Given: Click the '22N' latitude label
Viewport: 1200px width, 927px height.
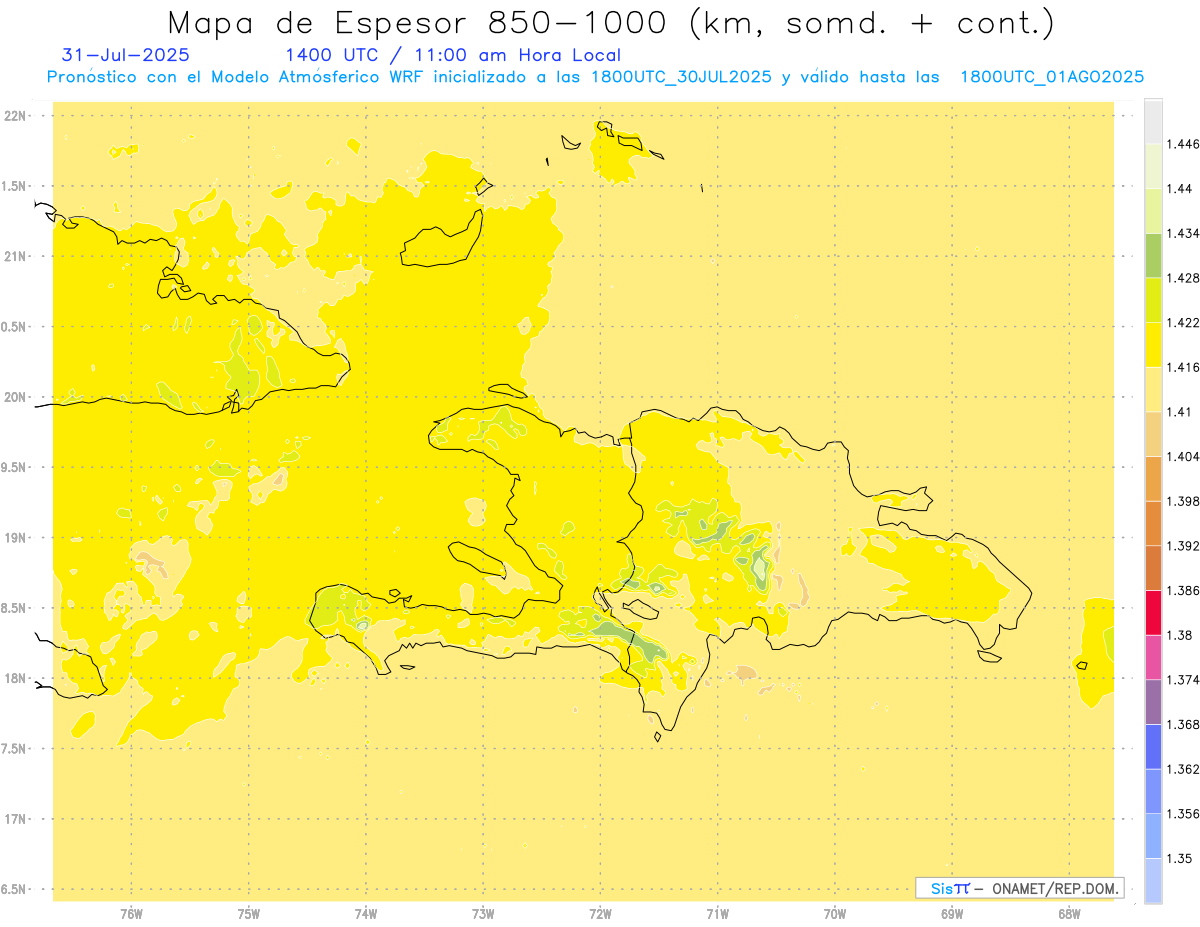Looking at the screenshot, I should click(x=16, y=116).
